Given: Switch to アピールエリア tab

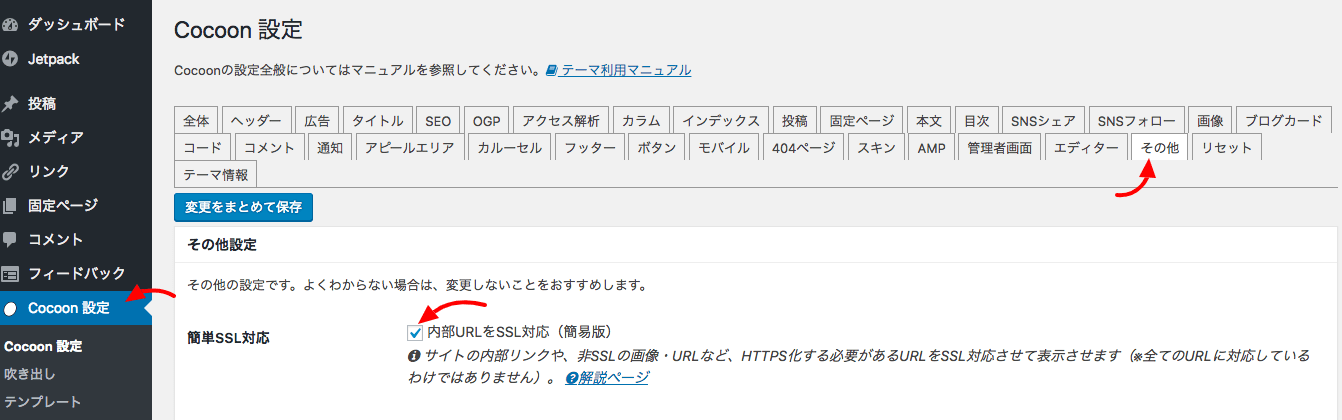Looking at the screenshot, I should pyautogui.click(x=409, y=148).
